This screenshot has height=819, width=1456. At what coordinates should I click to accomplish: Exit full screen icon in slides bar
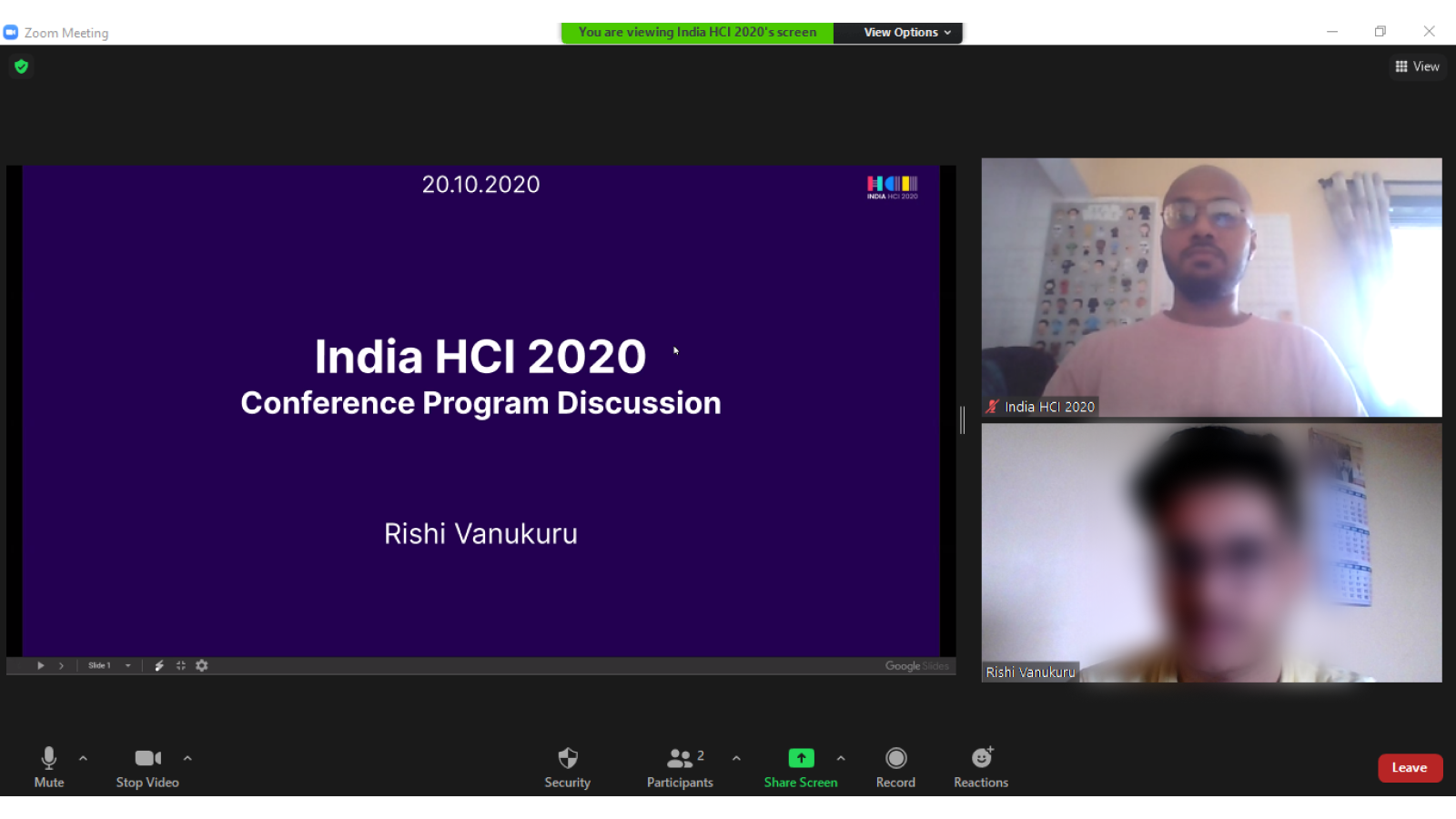click(181, 666)
